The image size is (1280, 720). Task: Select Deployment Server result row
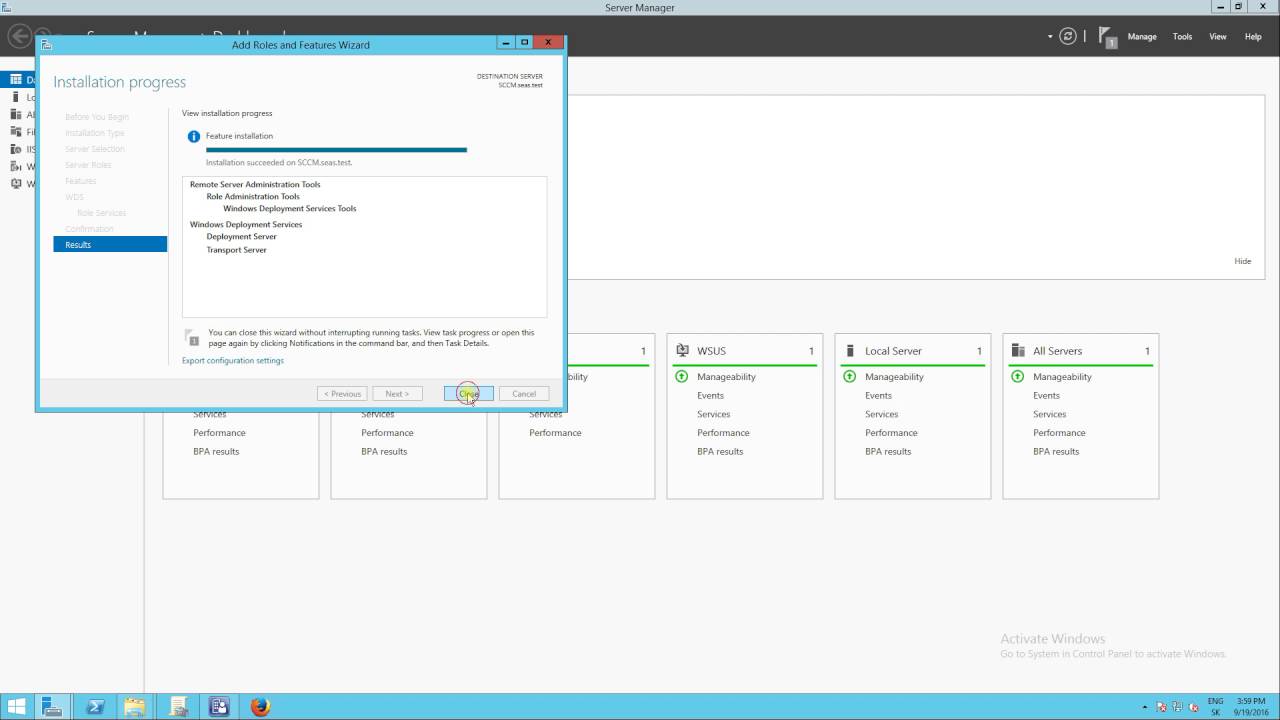241,237
